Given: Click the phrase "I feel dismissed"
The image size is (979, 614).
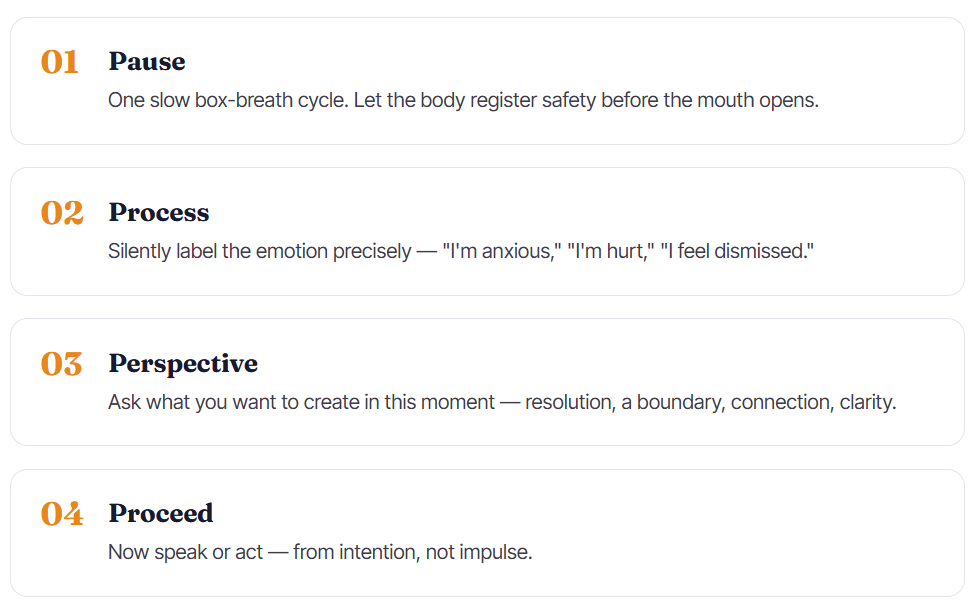Looking at the screenshot, I should point(737,251).
